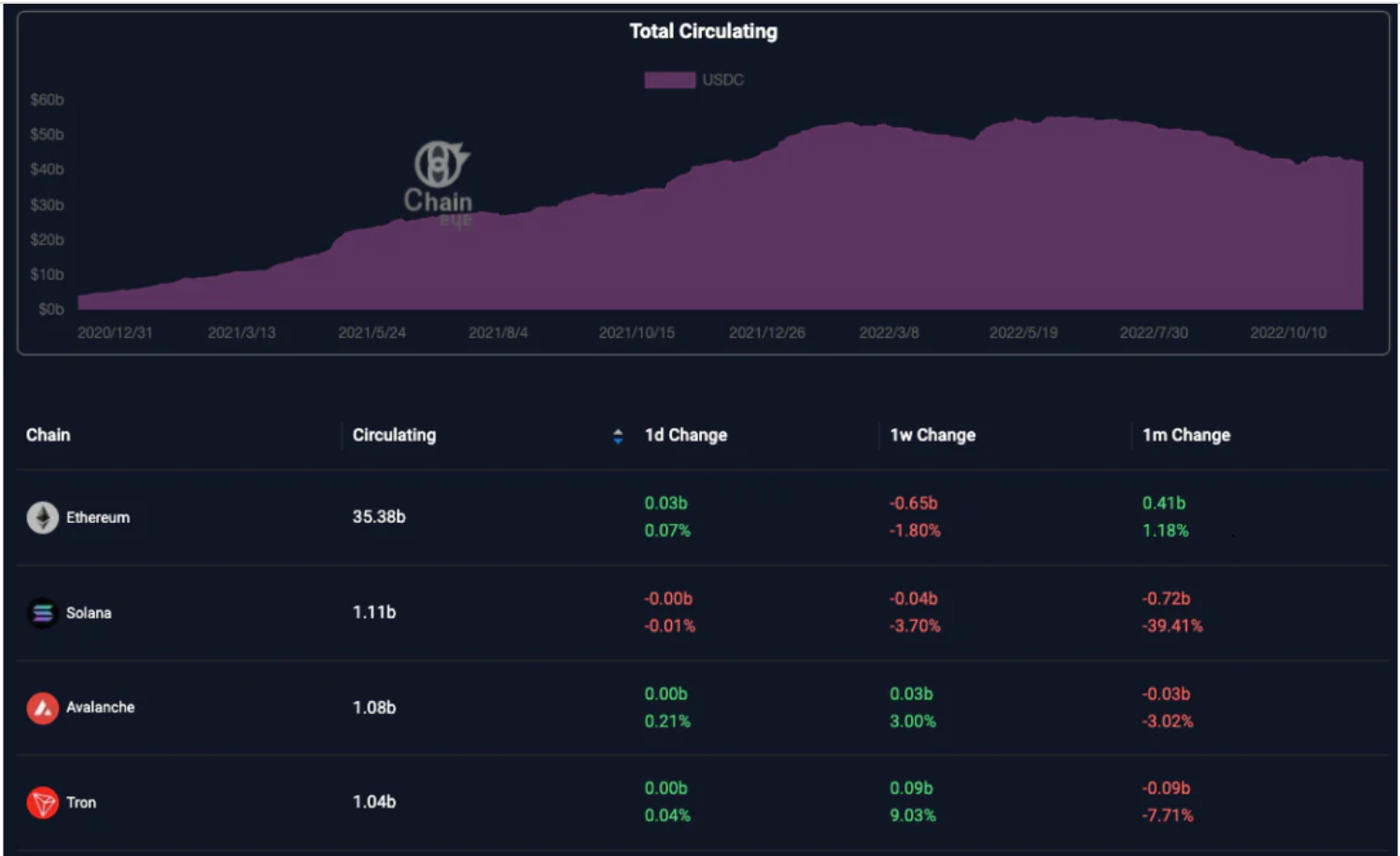Toggle the USDC legend swatch

pos(669,80)
